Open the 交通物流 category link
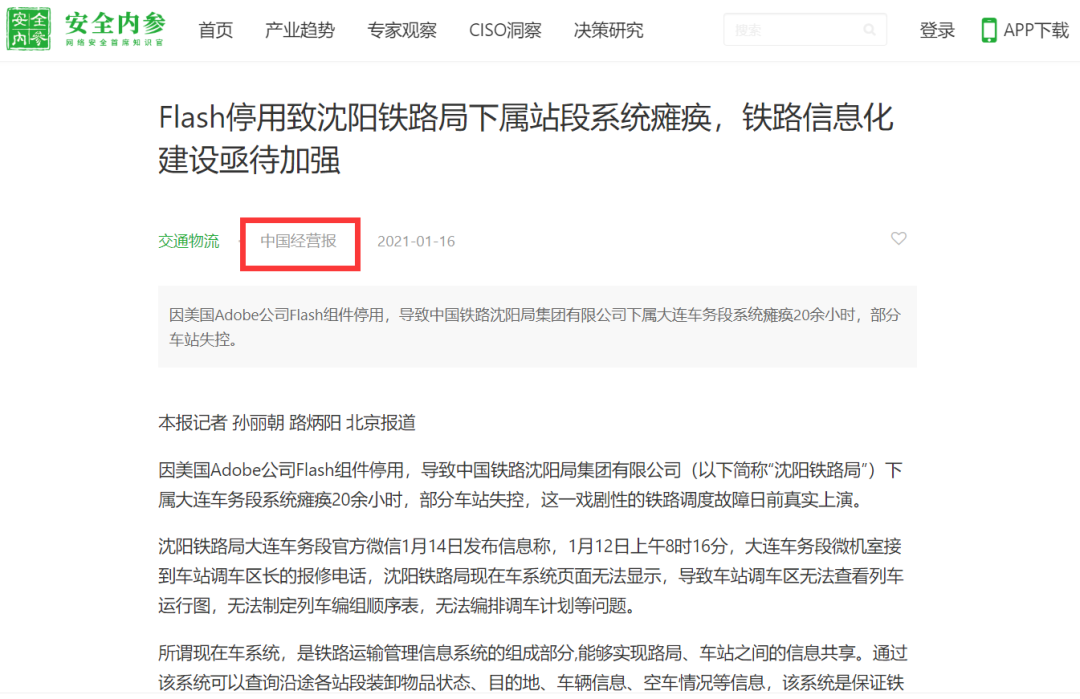Viewport: 1080px width, 699px height. [x=189, y=241]
